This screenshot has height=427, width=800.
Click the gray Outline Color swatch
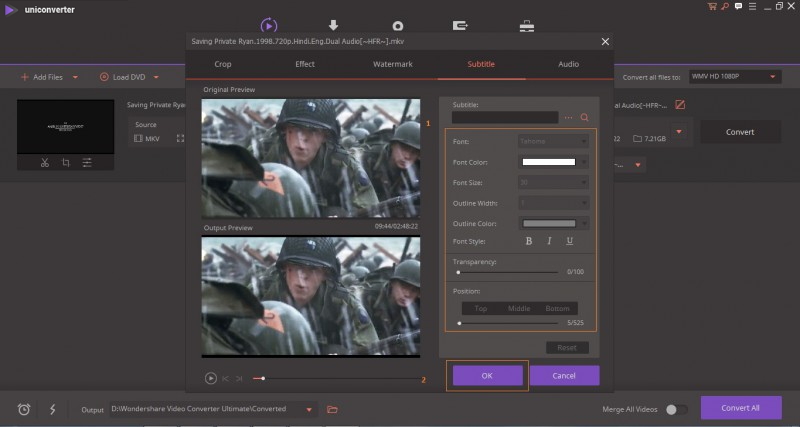(549, 223)
